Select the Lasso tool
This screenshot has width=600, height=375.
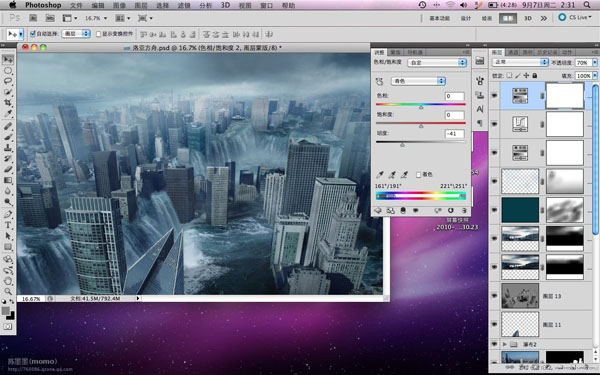(8, 81)
